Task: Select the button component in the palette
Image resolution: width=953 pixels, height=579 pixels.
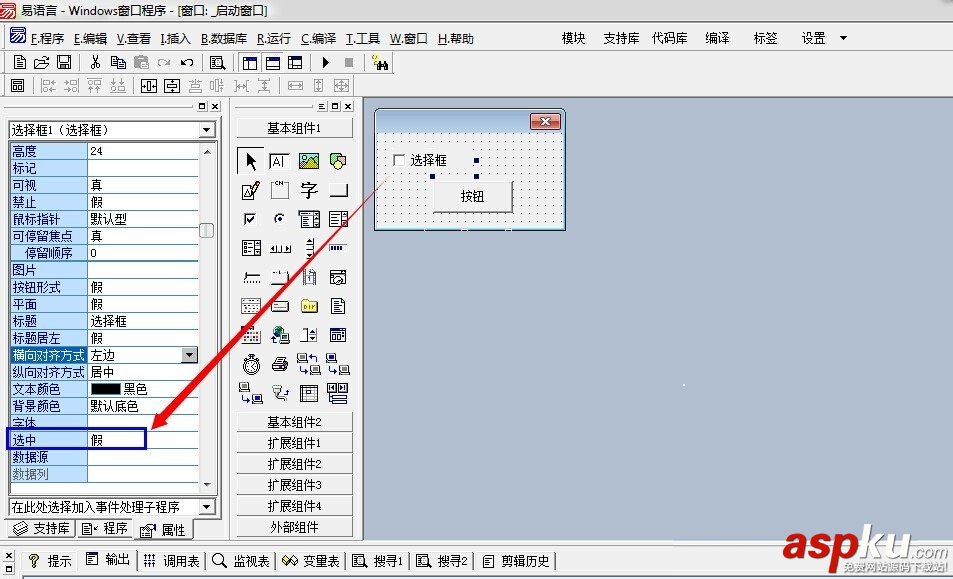Action: [x=338, y=190]
